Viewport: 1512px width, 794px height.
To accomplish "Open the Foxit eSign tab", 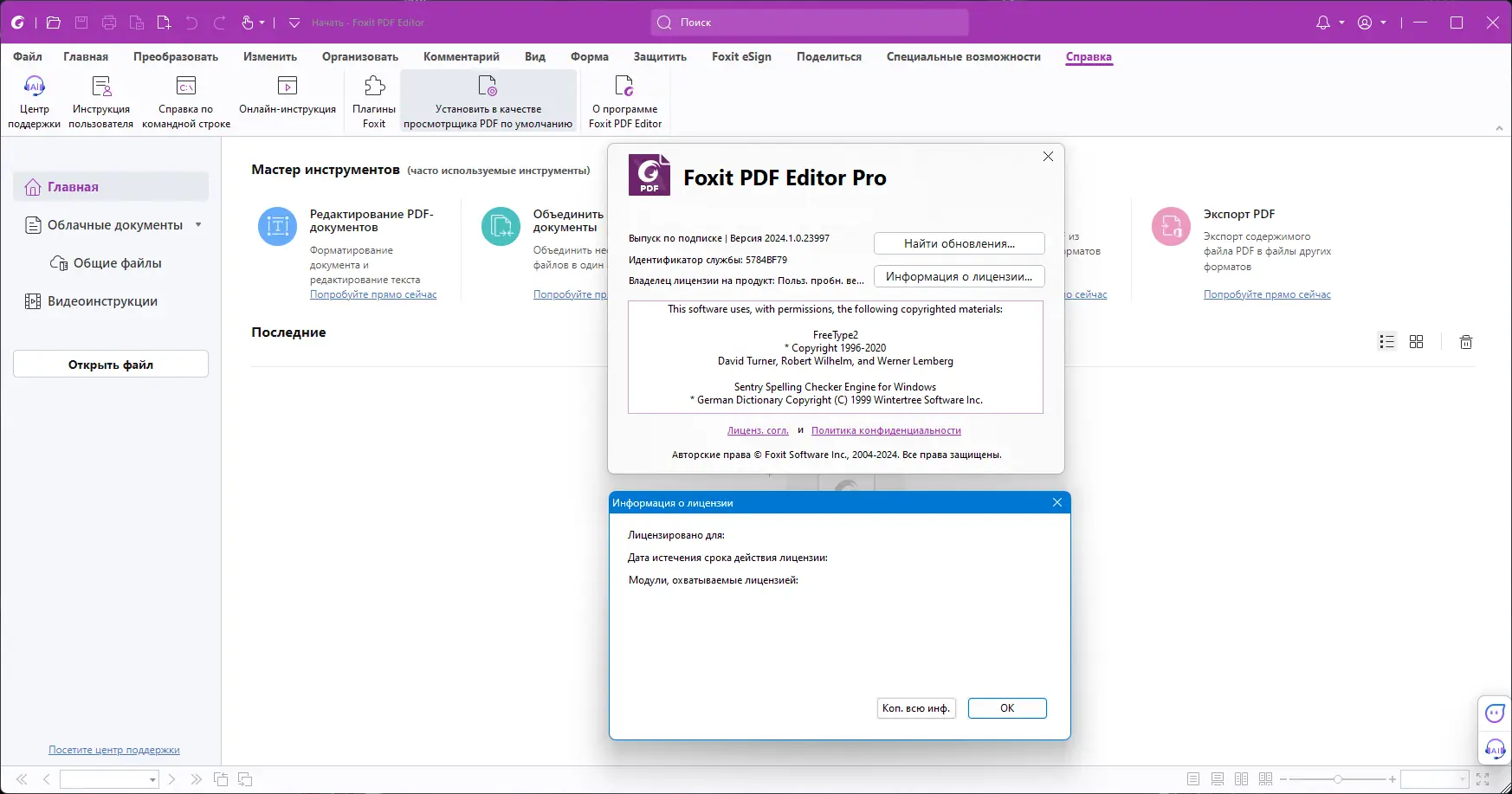I will [x=741, y=56].
